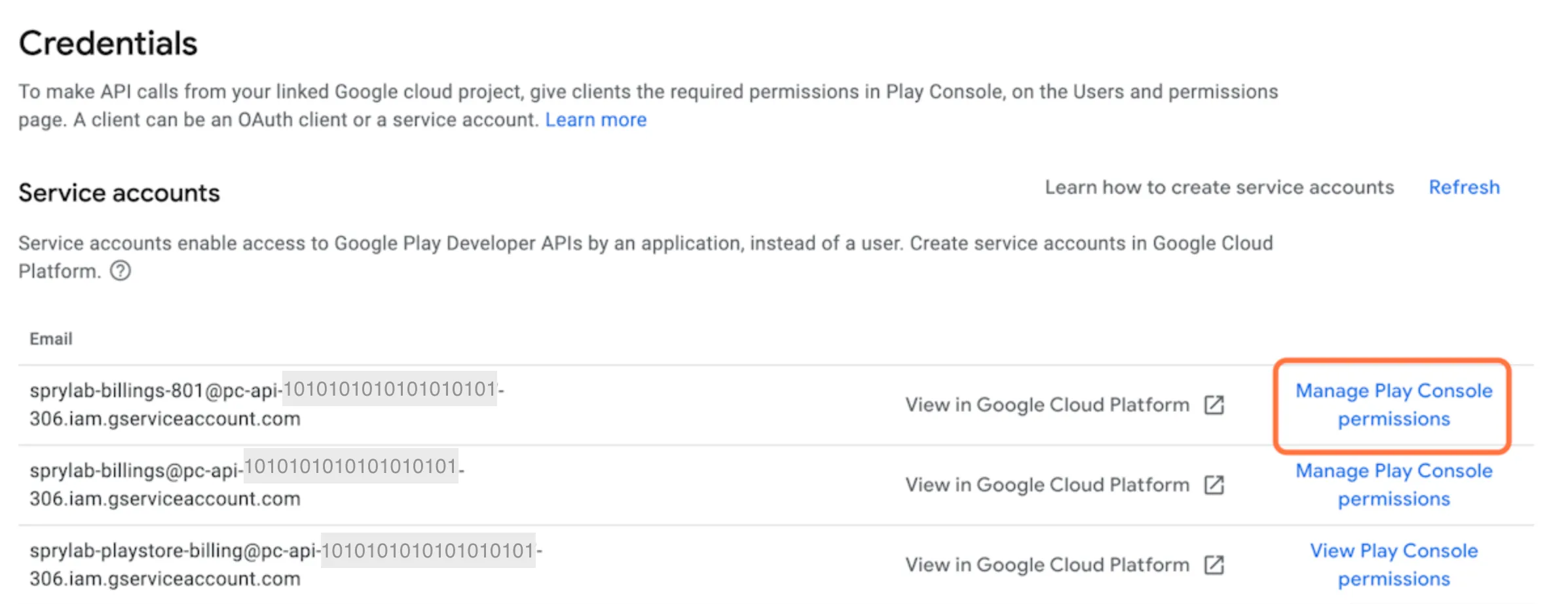Image resolution: width=1568 pixels, height=604 pixels.
Task: Select the sprylab-playstore-billing email address
Action: coord(286,564)
